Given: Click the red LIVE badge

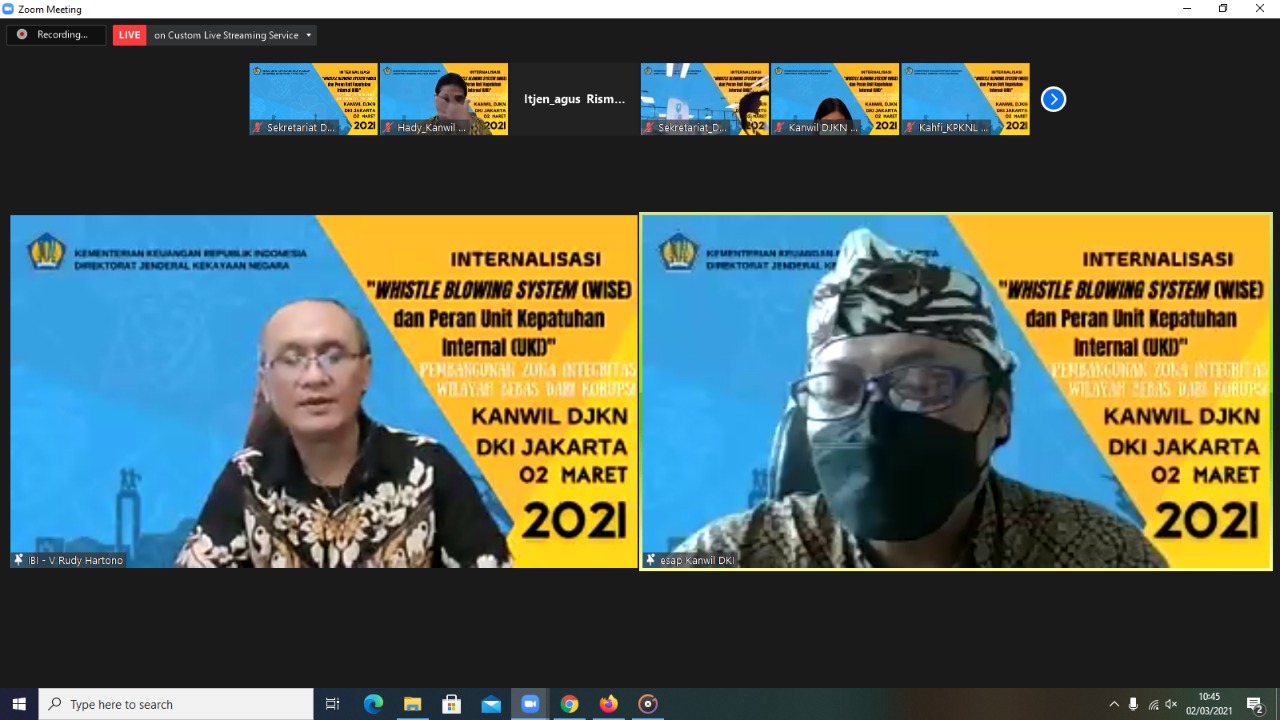Looking at the screenshot, I should 129,35.
